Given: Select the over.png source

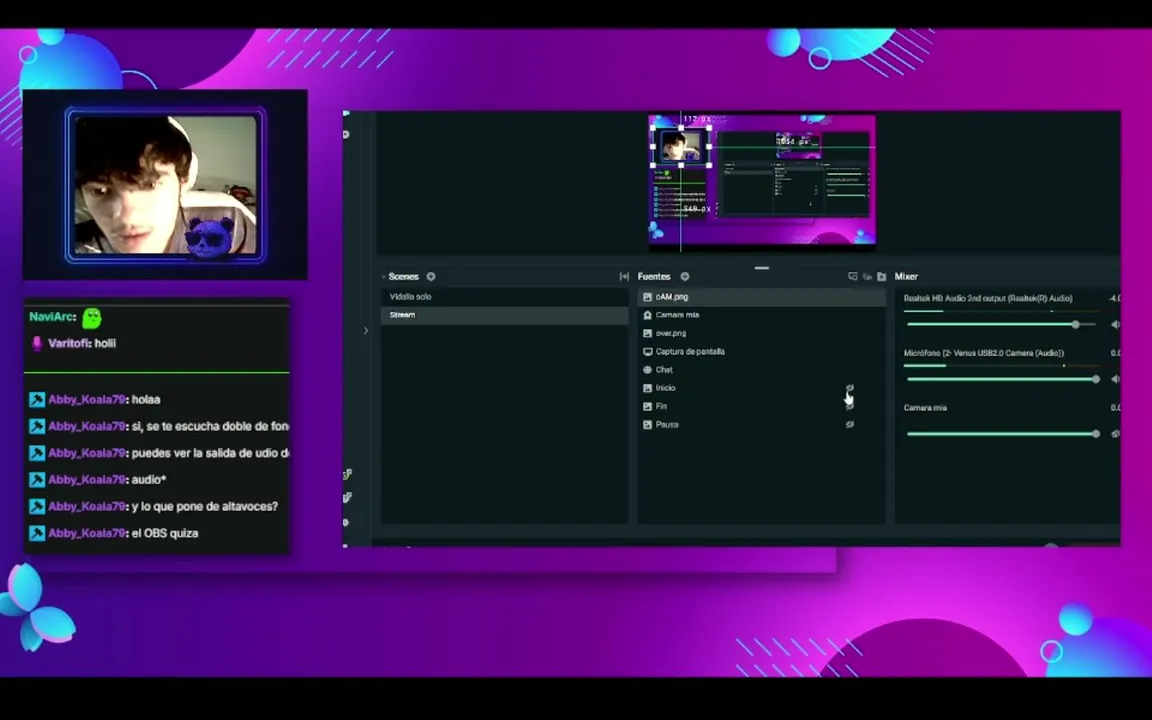Looking at the screenshot, I should pyautogui.click(x=761, y=334).
